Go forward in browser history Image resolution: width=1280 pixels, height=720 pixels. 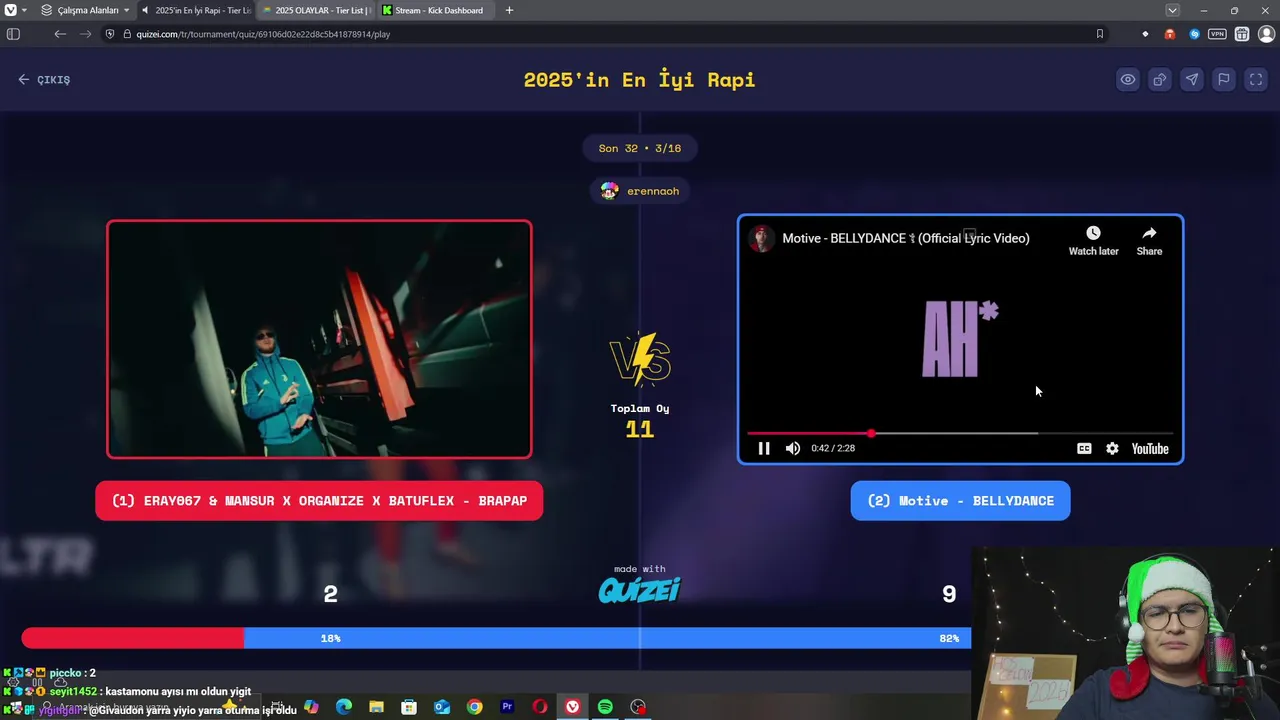[86, 34]
